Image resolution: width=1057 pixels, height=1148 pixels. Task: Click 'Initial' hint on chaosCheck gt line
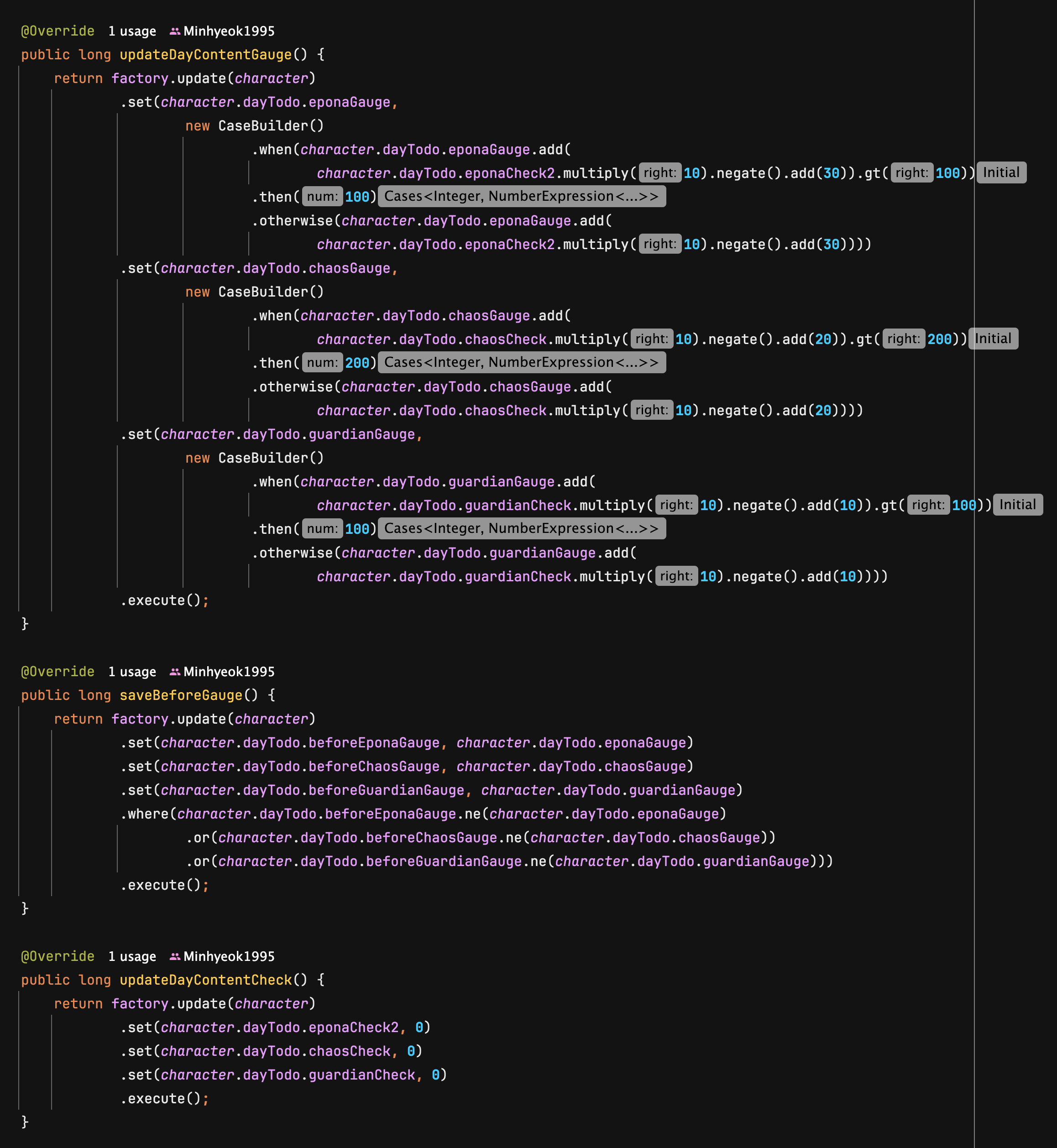993,339
